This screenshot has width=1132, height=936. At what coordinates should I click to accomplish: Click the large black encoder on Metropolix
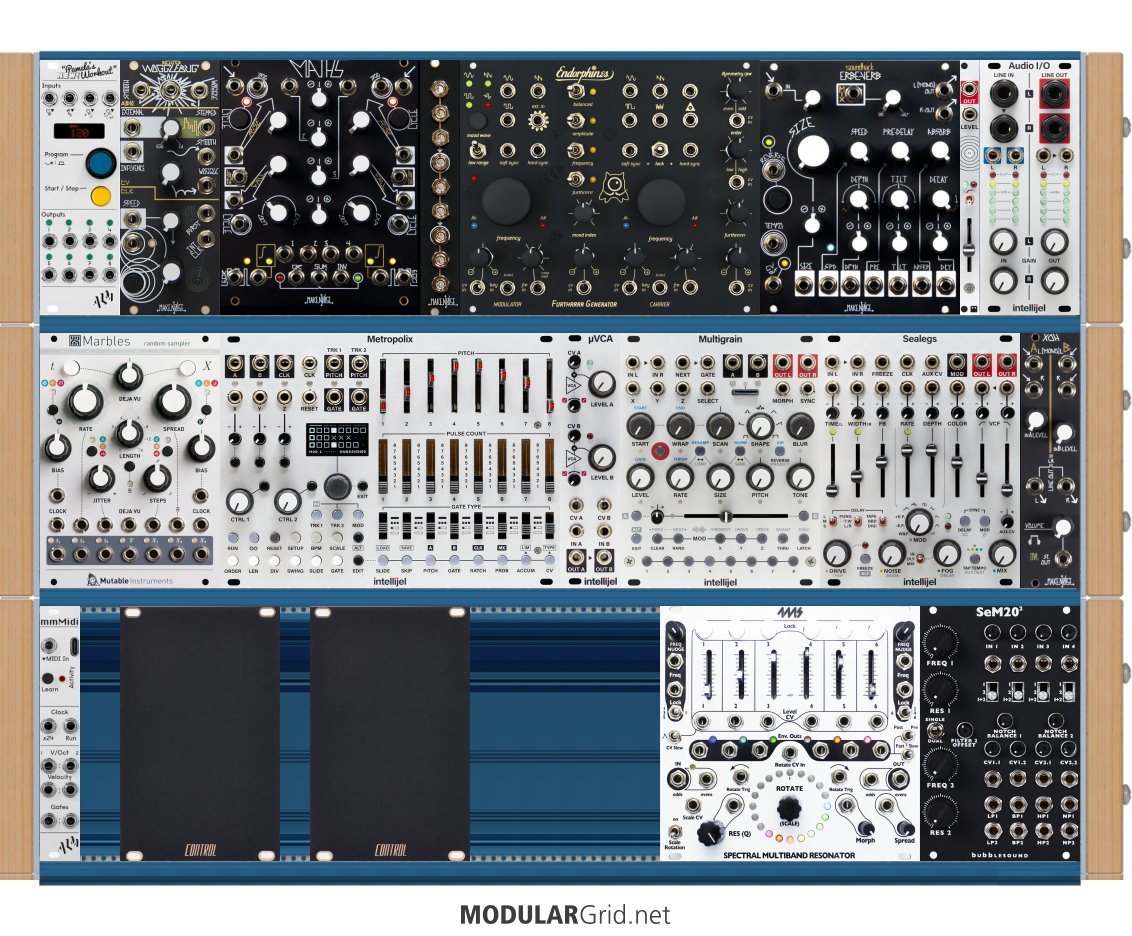coord(337,487)
